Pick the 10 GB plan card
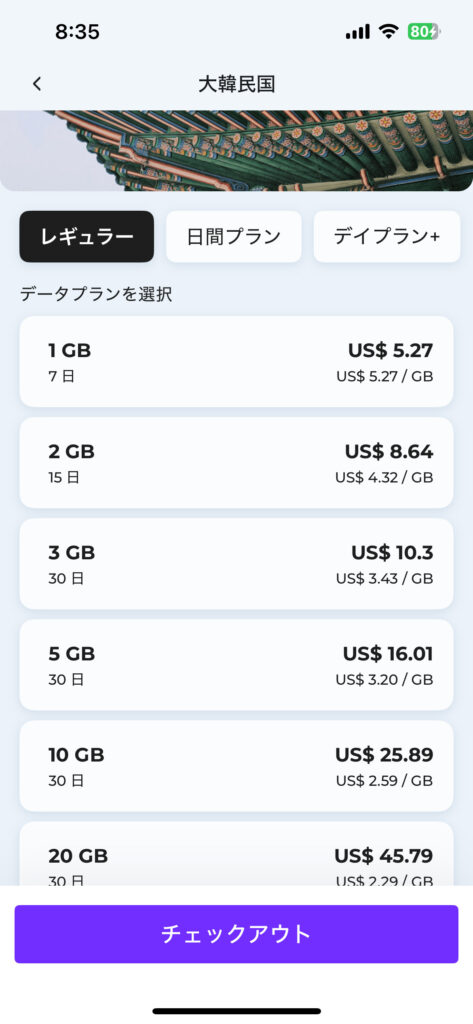 [x=236, y=766]
